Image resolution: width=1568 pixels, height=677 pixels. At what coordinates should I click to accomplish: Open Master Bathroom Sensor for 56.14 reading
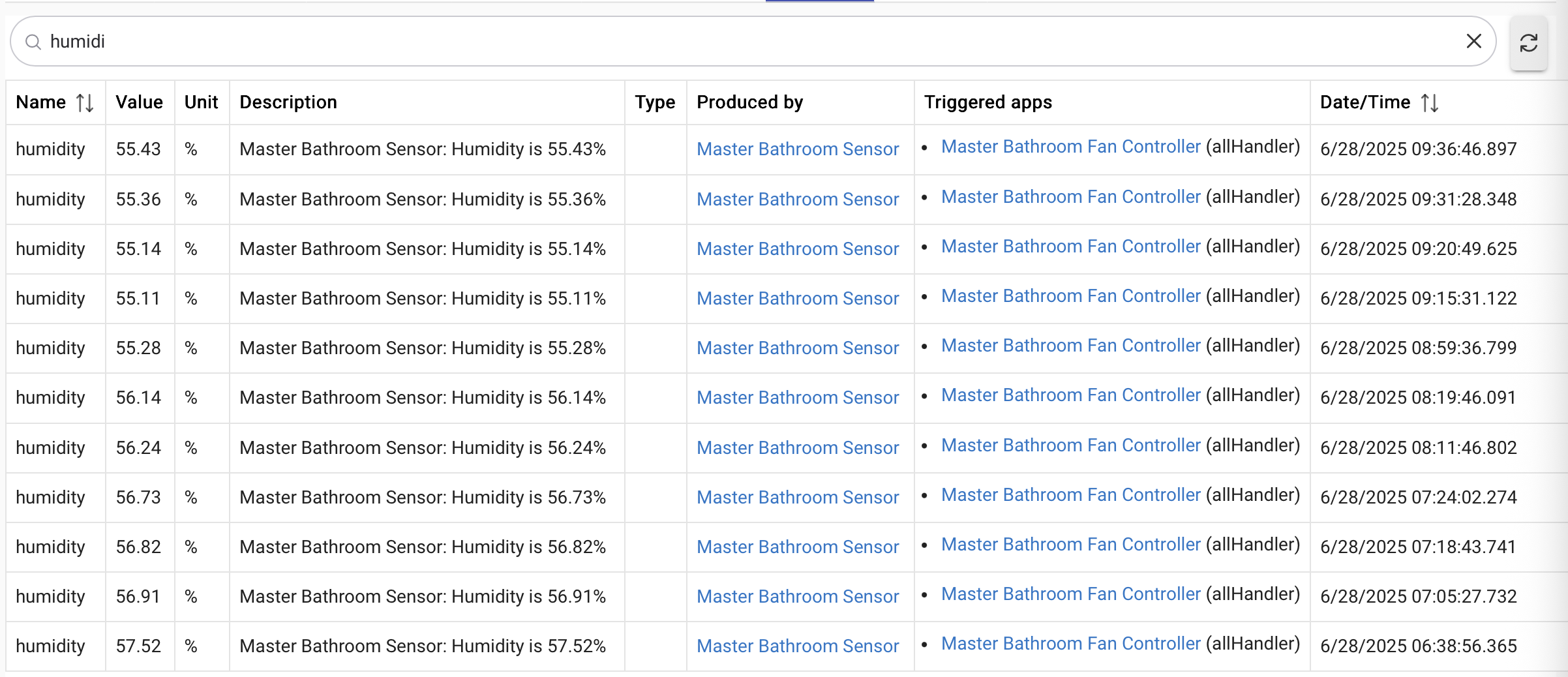pos(797,398)
